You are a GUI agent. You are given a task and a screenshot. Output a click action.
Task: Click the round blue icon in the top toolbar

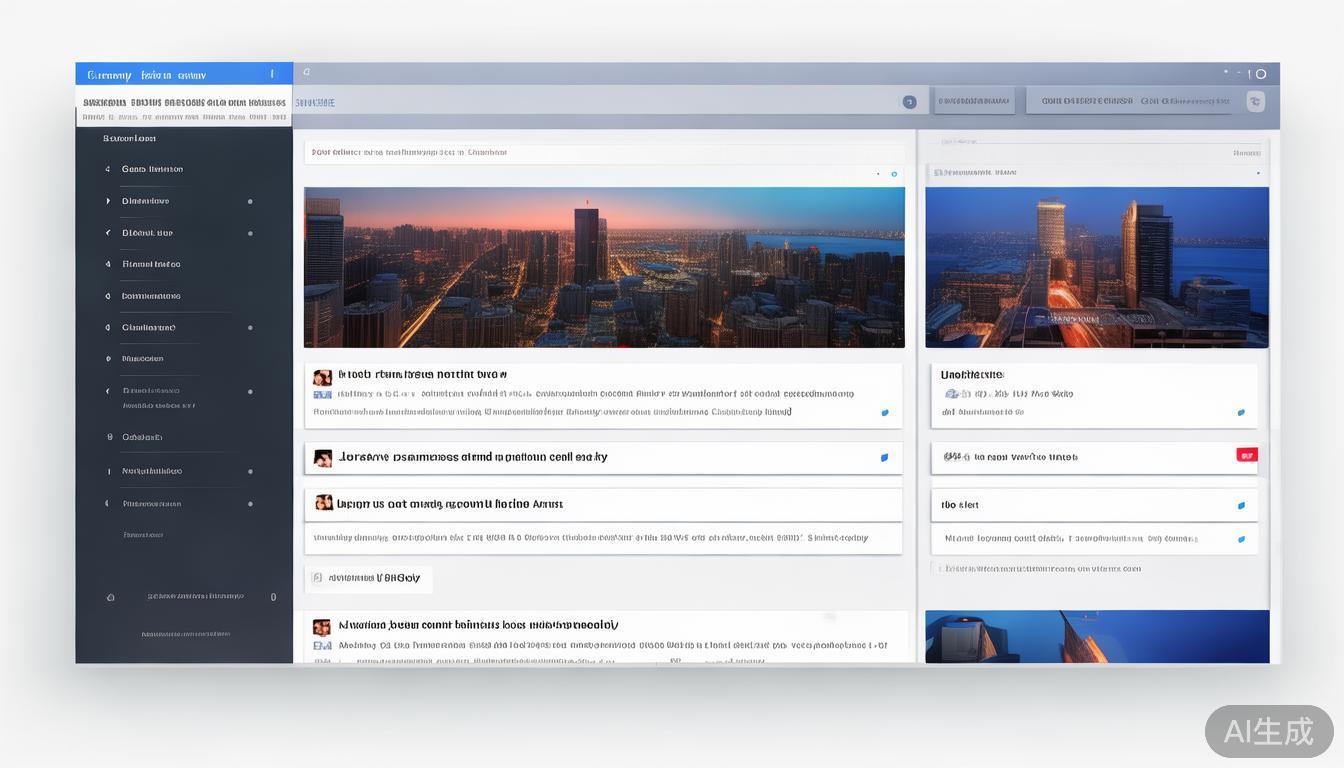pos(909,102)
